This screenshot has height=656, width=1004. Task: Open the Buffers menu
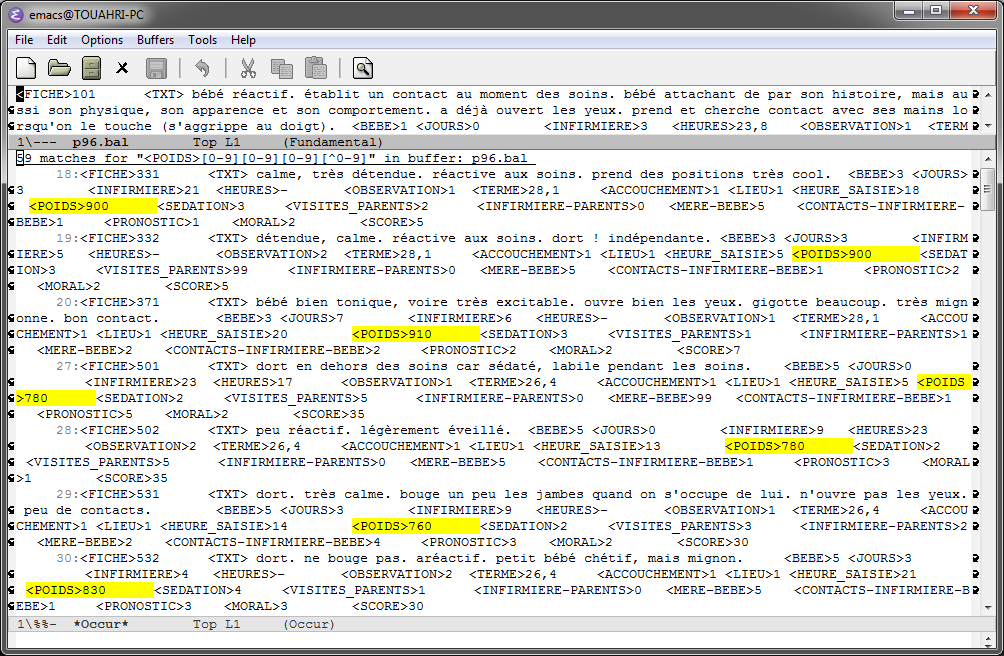155,40
